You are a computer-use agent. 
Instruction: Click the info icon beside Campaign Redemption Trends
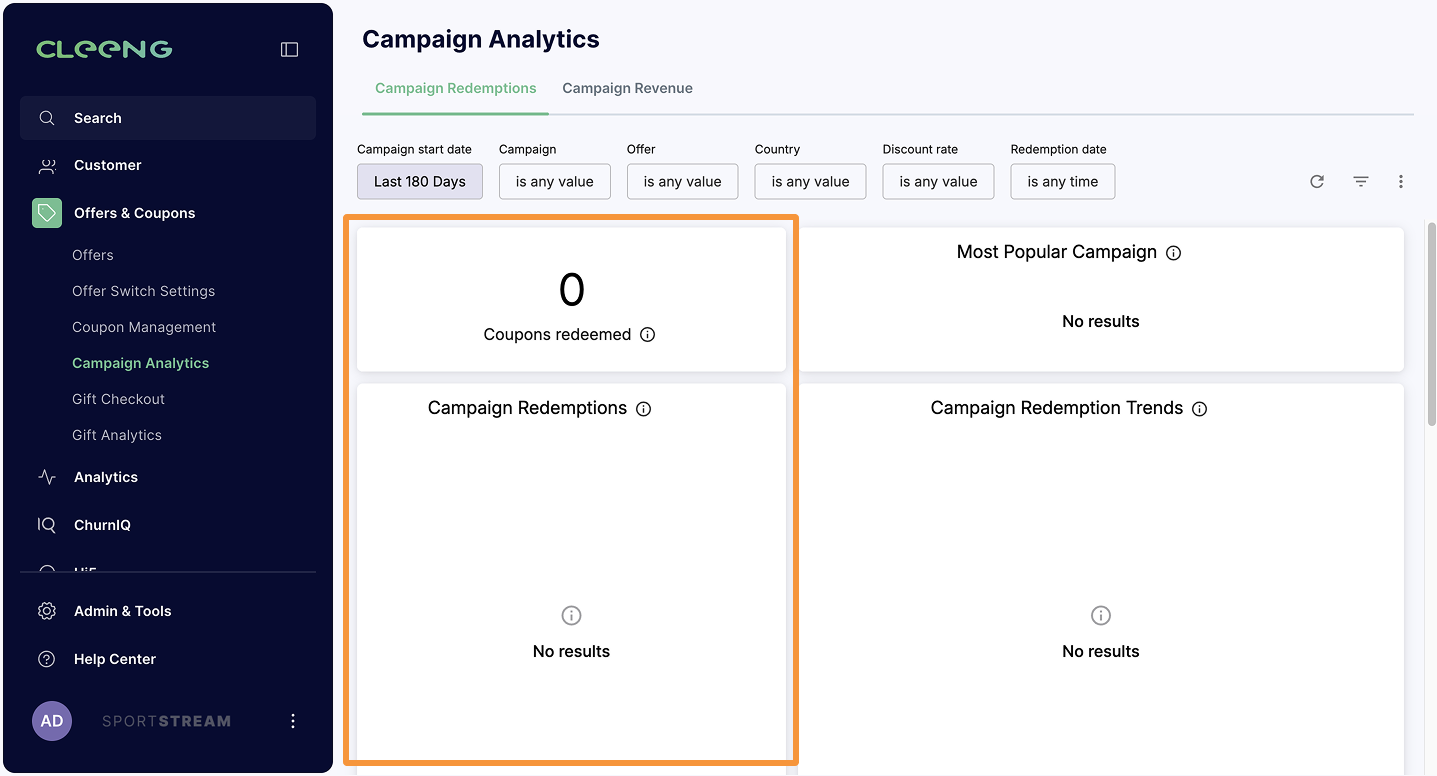(1200, 409)
